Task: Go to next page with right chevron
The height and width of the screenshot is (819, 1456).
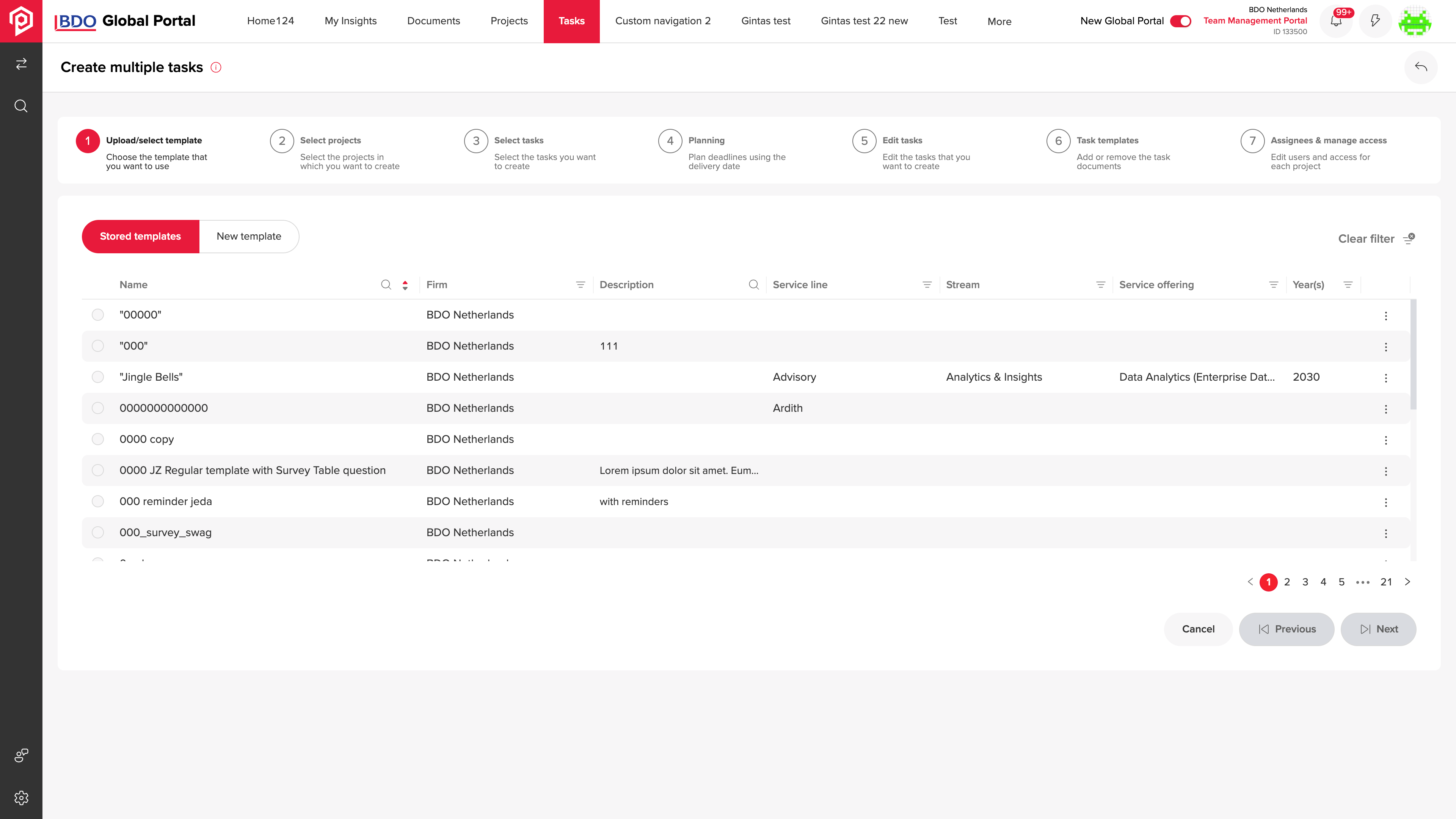Action: point(1407,582)
